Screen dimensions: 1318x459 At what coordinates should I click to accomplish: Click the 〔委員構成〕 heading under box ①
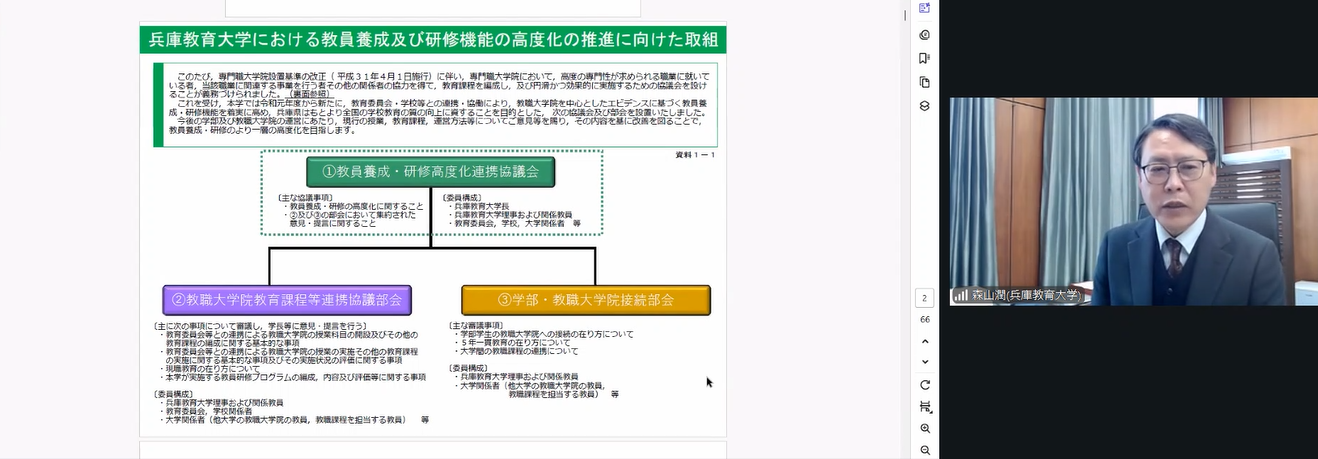point(464,198)
